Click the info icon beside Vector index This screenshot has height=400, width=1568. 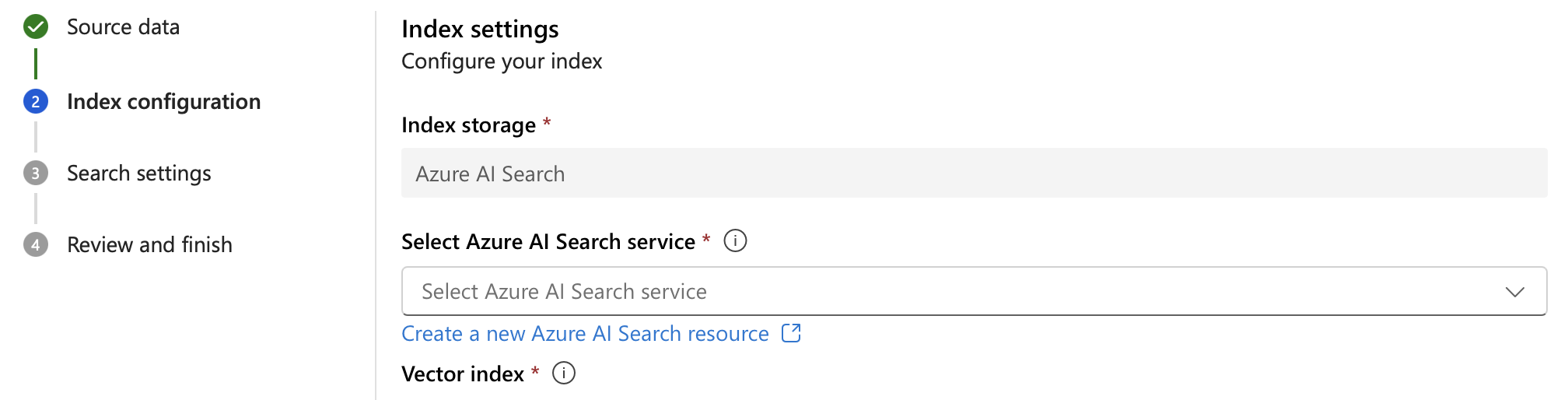coord(564,374)
